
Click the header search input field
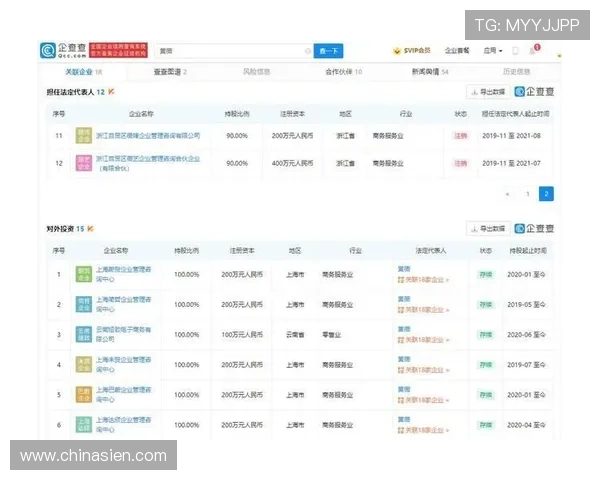(234, 51)
